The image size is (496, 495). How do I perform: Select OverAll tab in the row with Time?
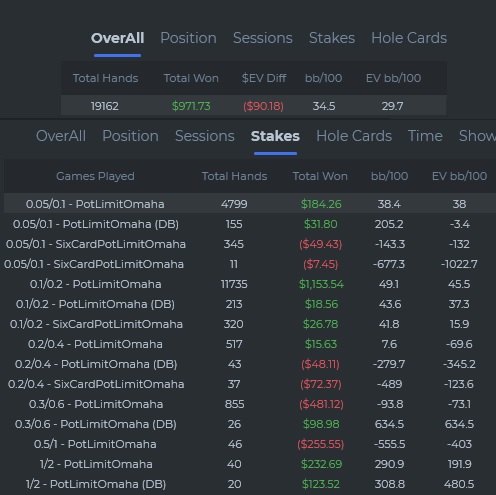coord(61,136)
